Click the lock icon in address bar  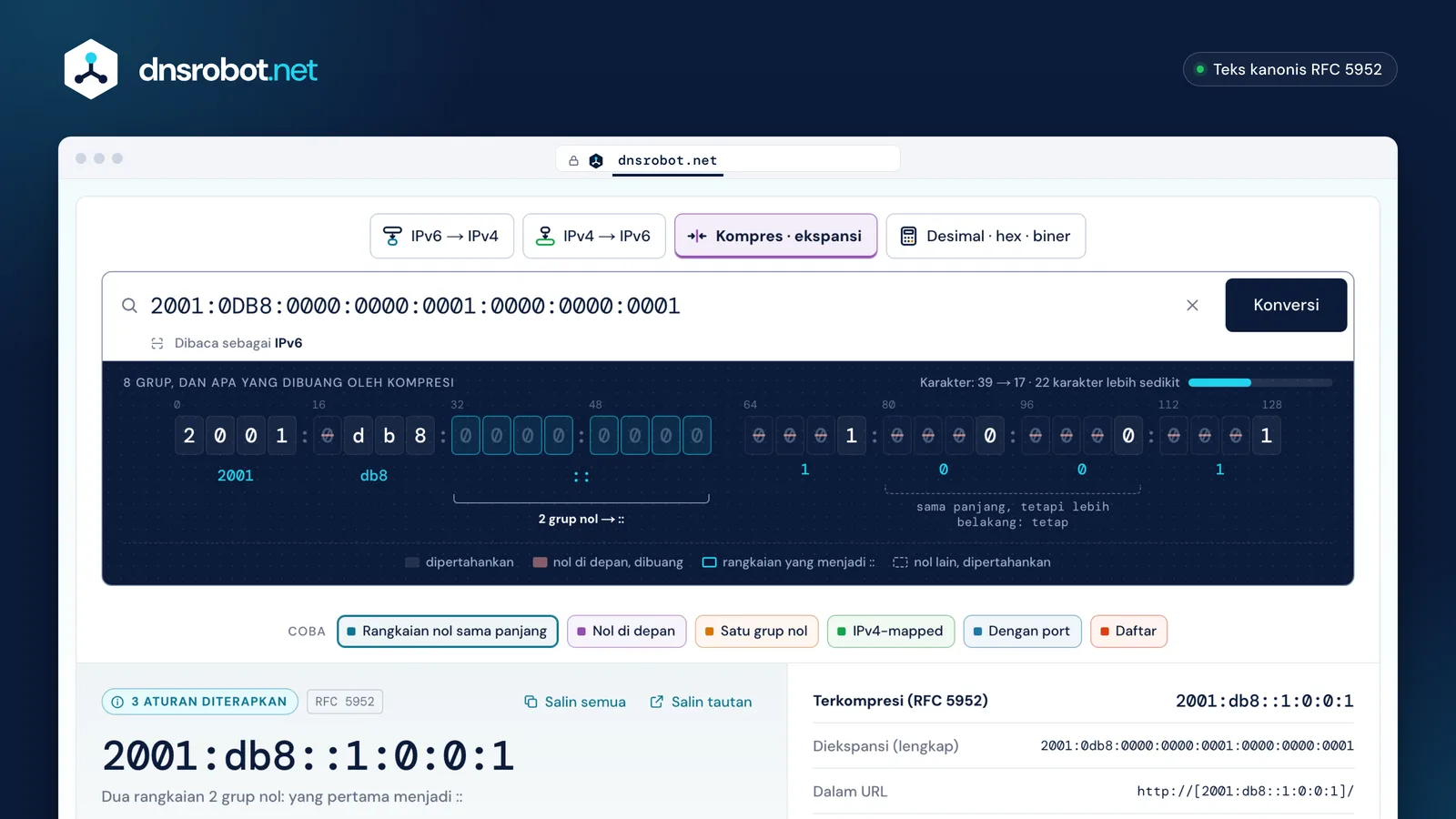[x=573, y=161]
